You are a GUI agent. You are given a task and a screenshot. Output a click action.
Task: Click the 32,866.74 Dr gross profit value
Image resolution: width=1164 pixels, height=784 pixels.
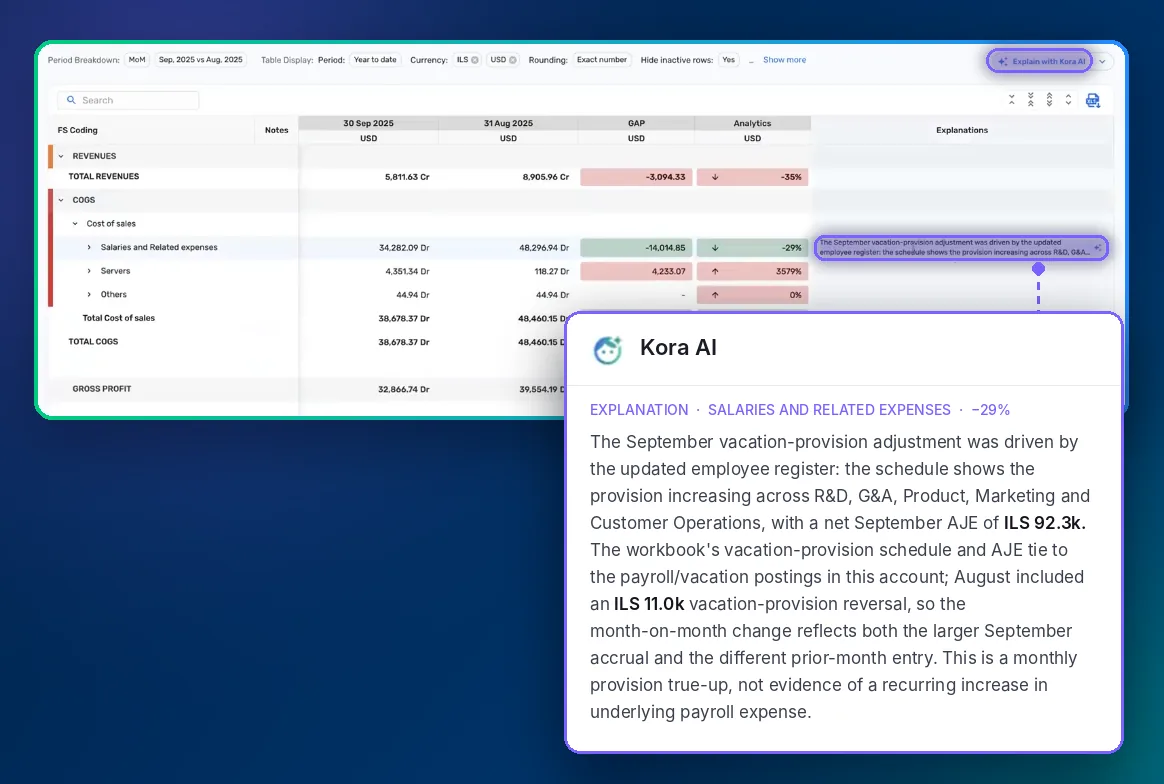tap(404, 390)
